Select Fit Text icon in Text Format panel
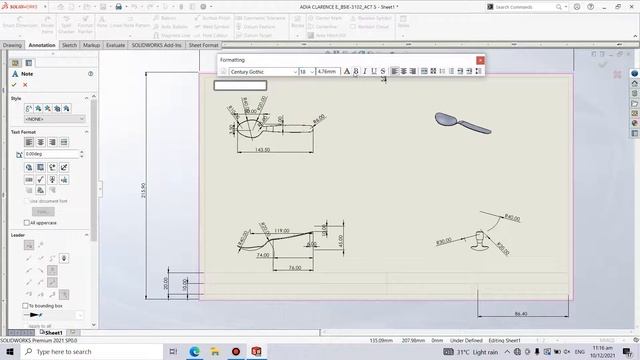This screenshot has width=640, height=360. tap(64, 142)
